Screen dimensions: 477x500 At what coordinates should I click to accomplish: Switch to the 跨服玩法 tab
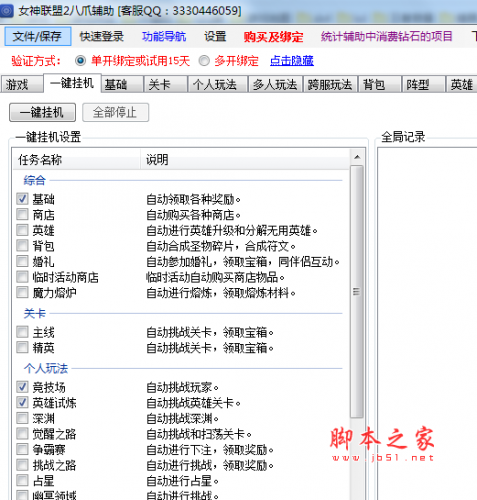point(330,84)
